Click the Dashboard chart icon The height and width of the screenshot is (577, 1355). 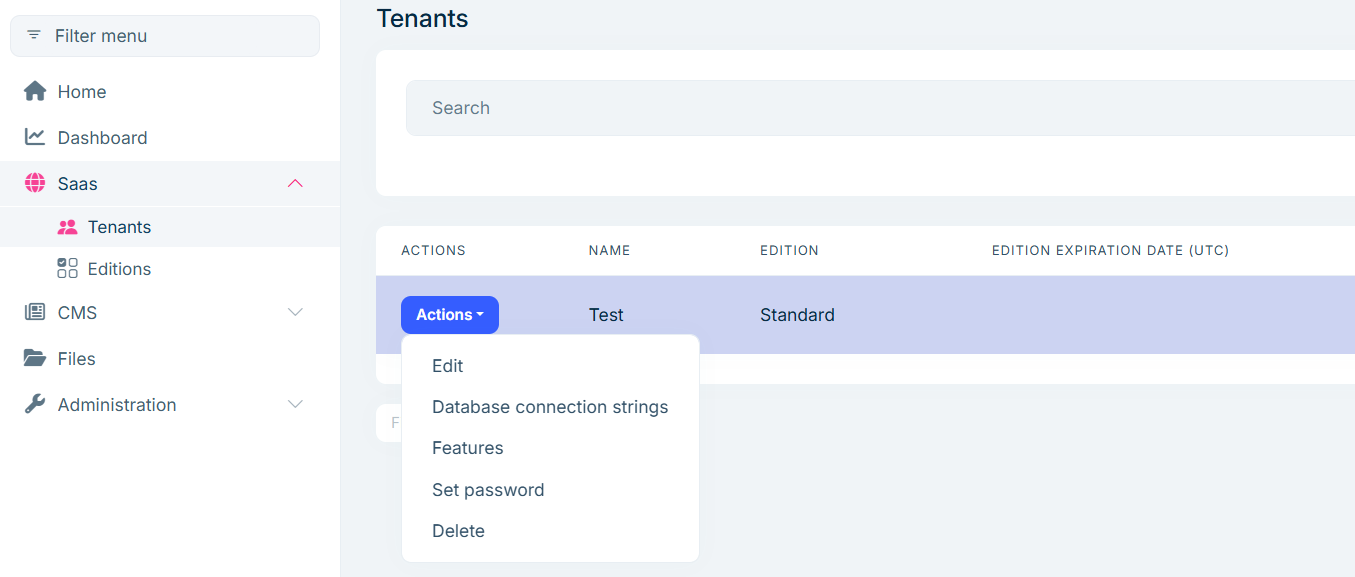(35, 137)
